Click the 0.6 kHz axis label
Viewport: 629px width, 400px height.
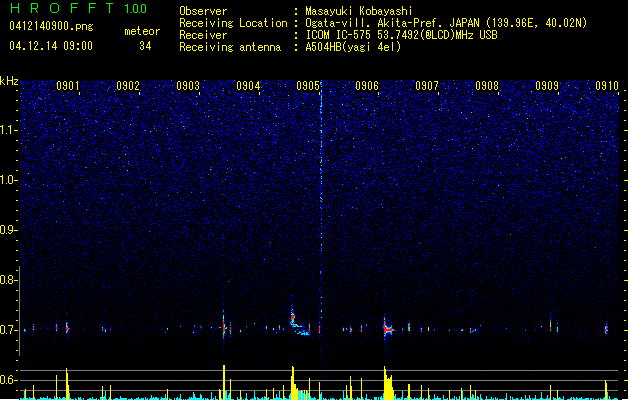(9, 380)
